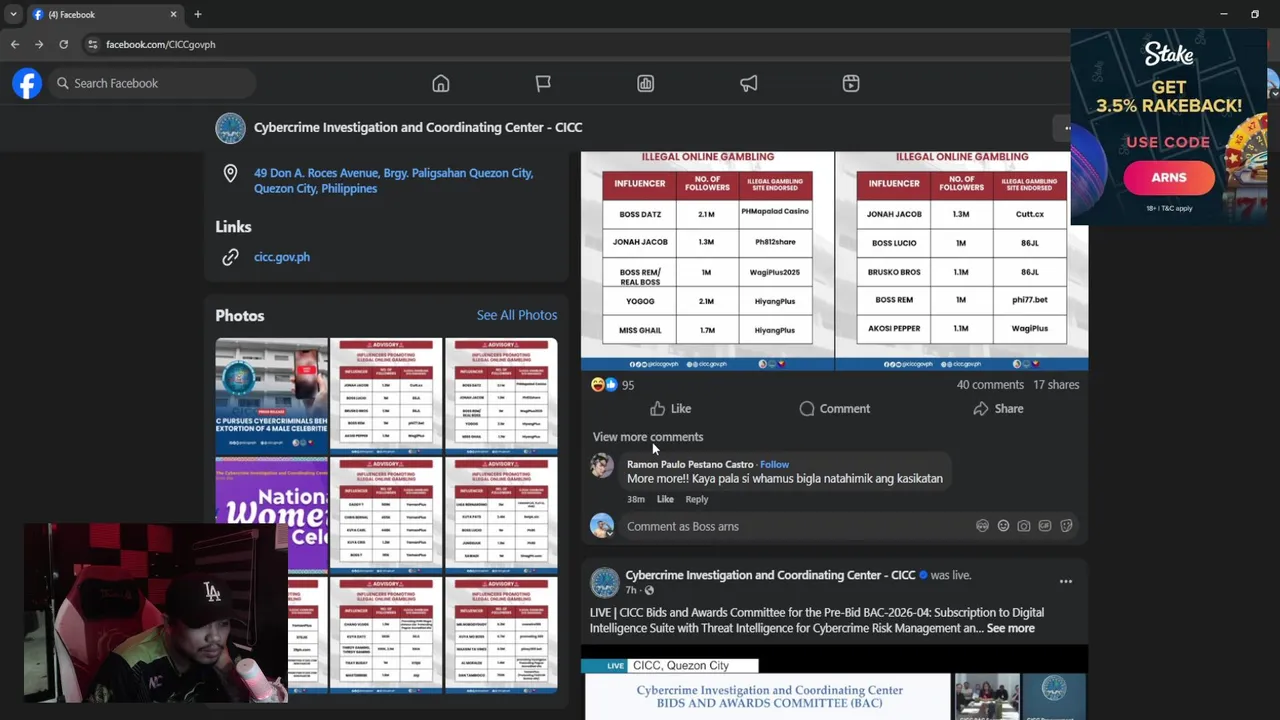This screenshot has width=1280, height=720.
Task: Open the Pages flag icon
Action: [543, 84]
